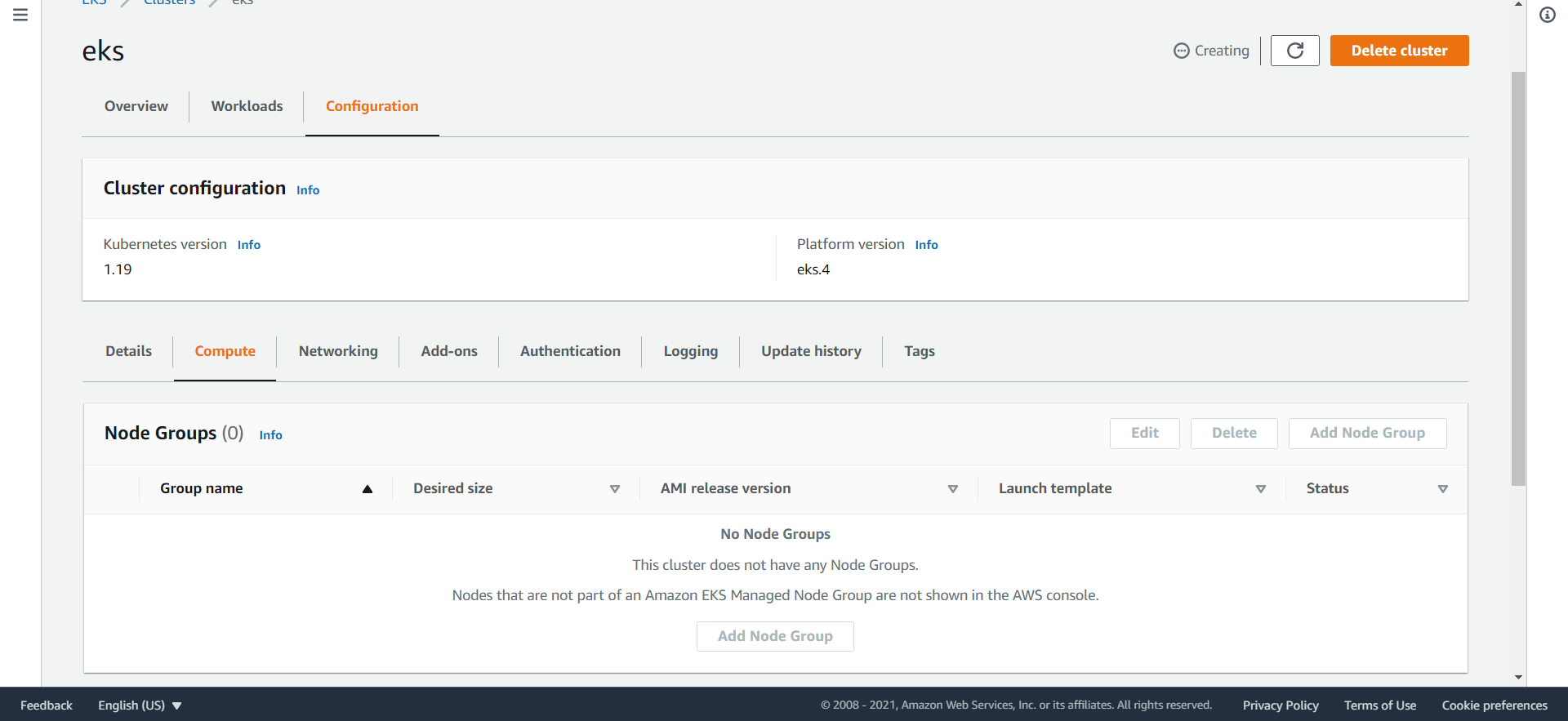1568x721 pixels.
Task: Sort the Status column
Action: 1443,489
